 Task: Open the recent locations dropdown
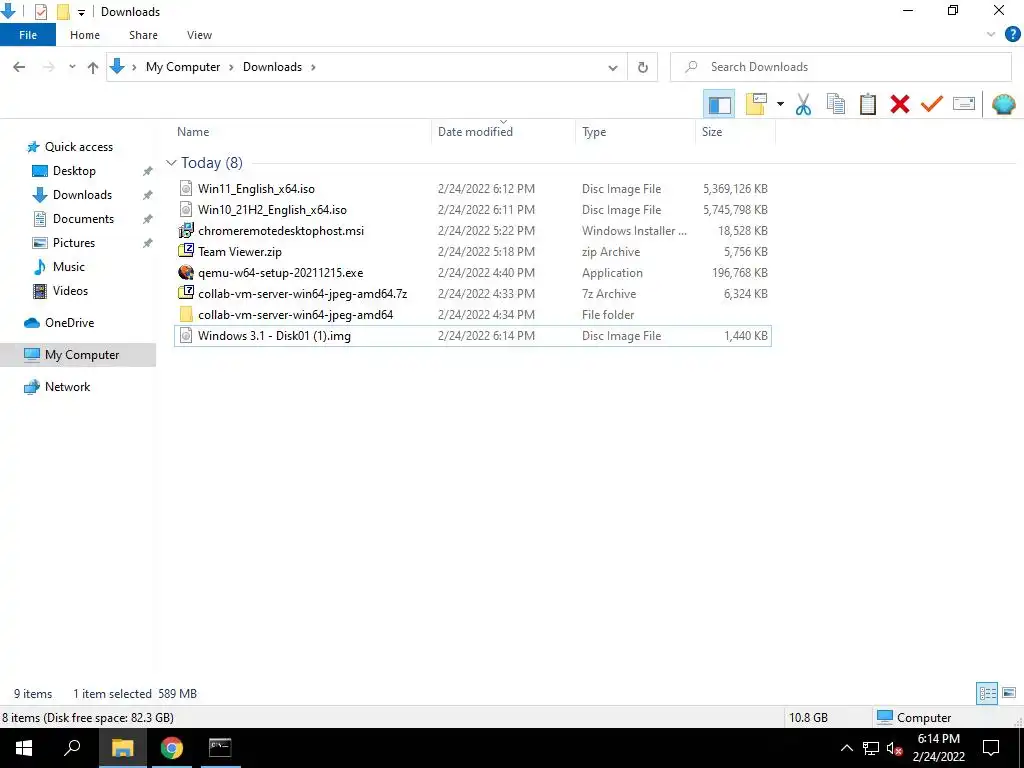[72, 67]
